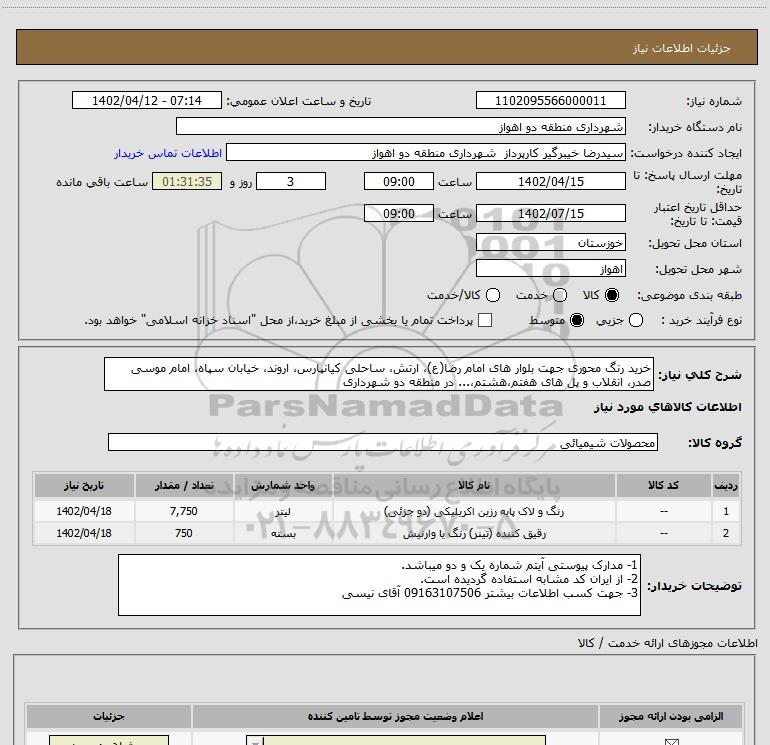Click the general need description text box

point(379,374)
